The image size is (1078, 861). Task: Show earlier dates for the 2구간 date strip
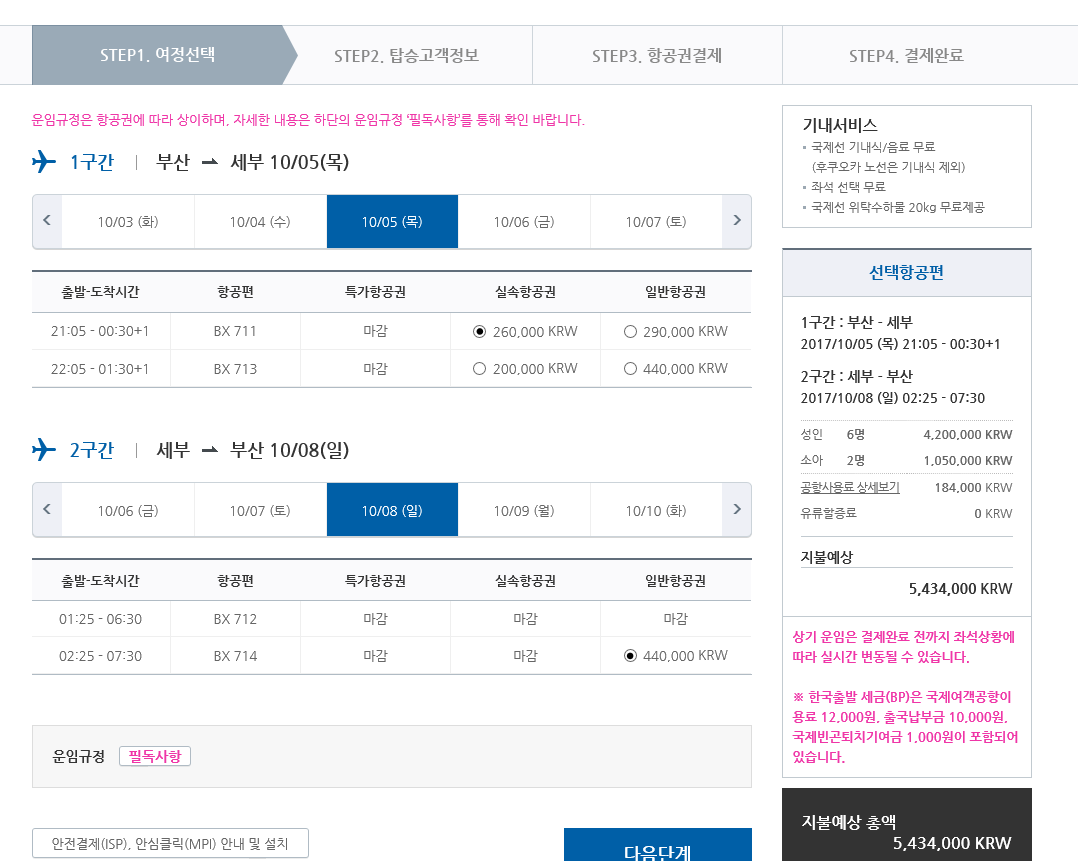coord(47,510)
